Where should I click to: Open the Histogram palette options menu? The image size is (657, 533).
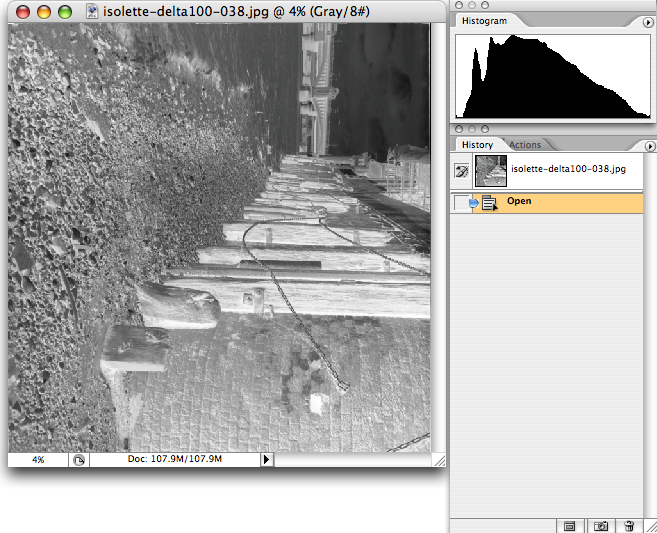tap(648, 22)
